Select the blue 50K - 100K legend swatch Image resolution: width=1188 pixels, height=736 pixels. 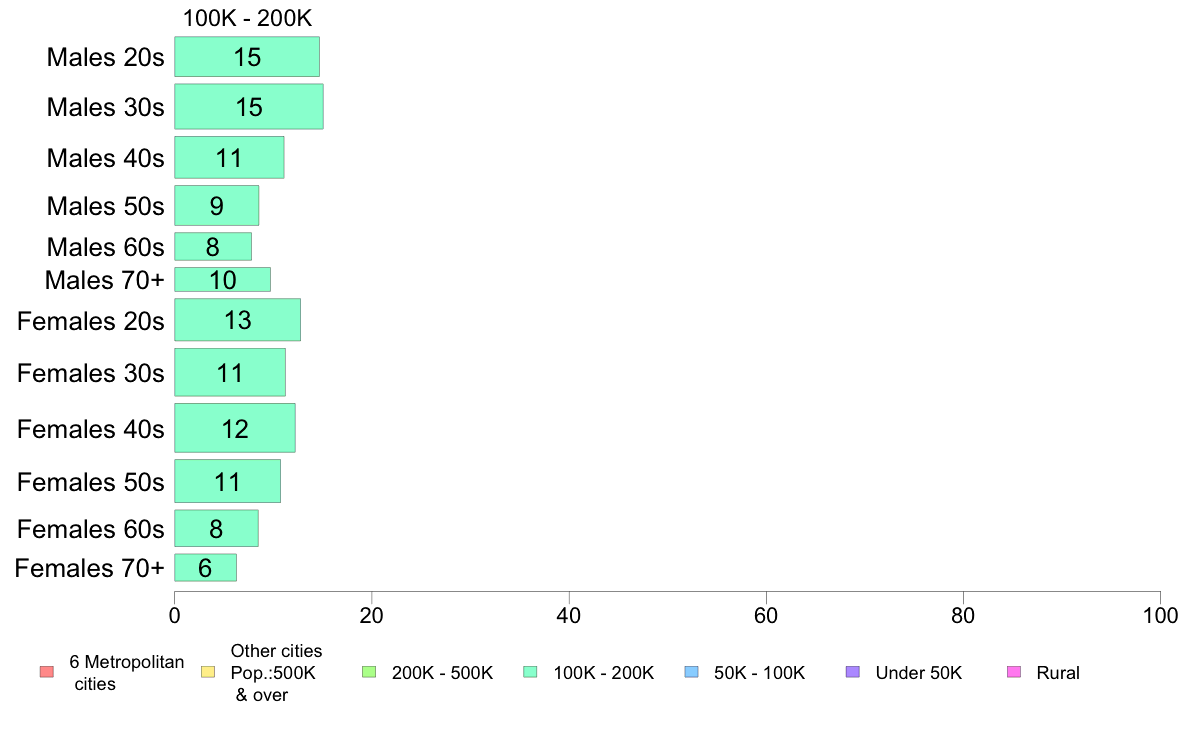tap(691, 672)
